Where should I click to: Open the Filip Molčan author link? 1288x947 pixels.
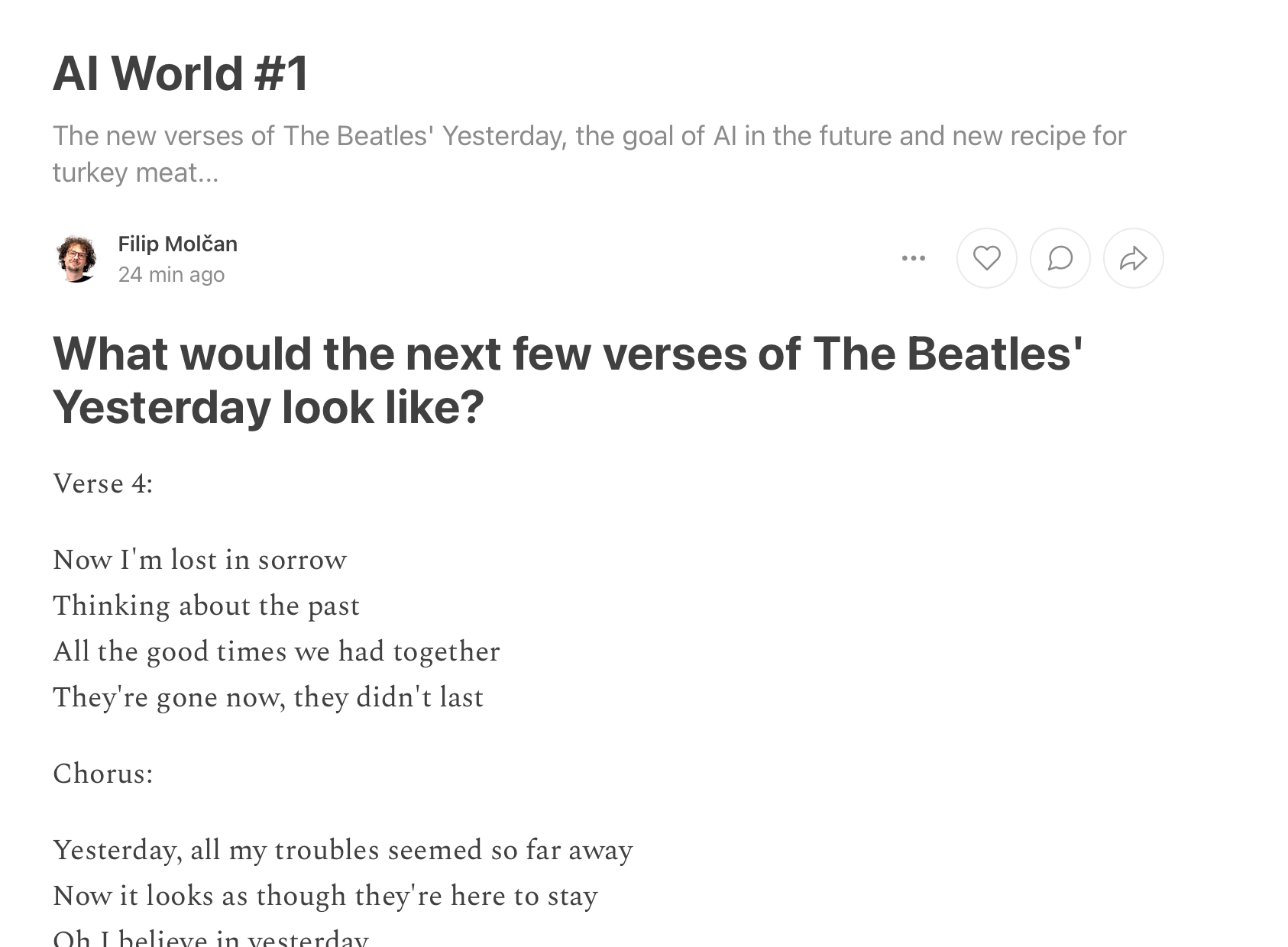177,244
